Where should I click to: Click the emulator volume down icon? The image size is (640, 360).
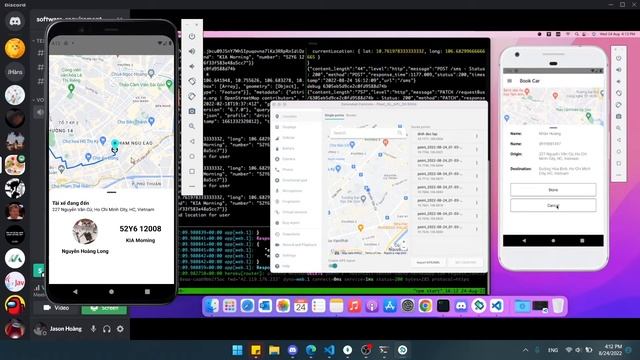(x=192, y=67)
